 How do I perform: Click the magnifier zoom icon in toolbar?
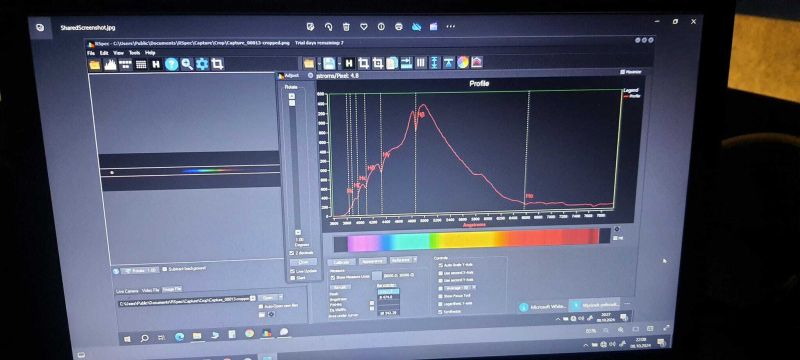187,64
